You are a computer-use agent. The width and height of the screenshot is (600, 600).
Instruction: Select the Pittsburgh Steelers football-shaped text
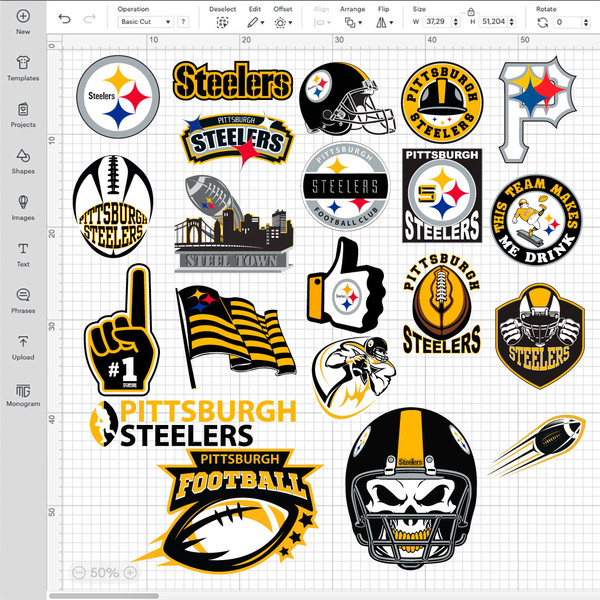click(113, 206)
